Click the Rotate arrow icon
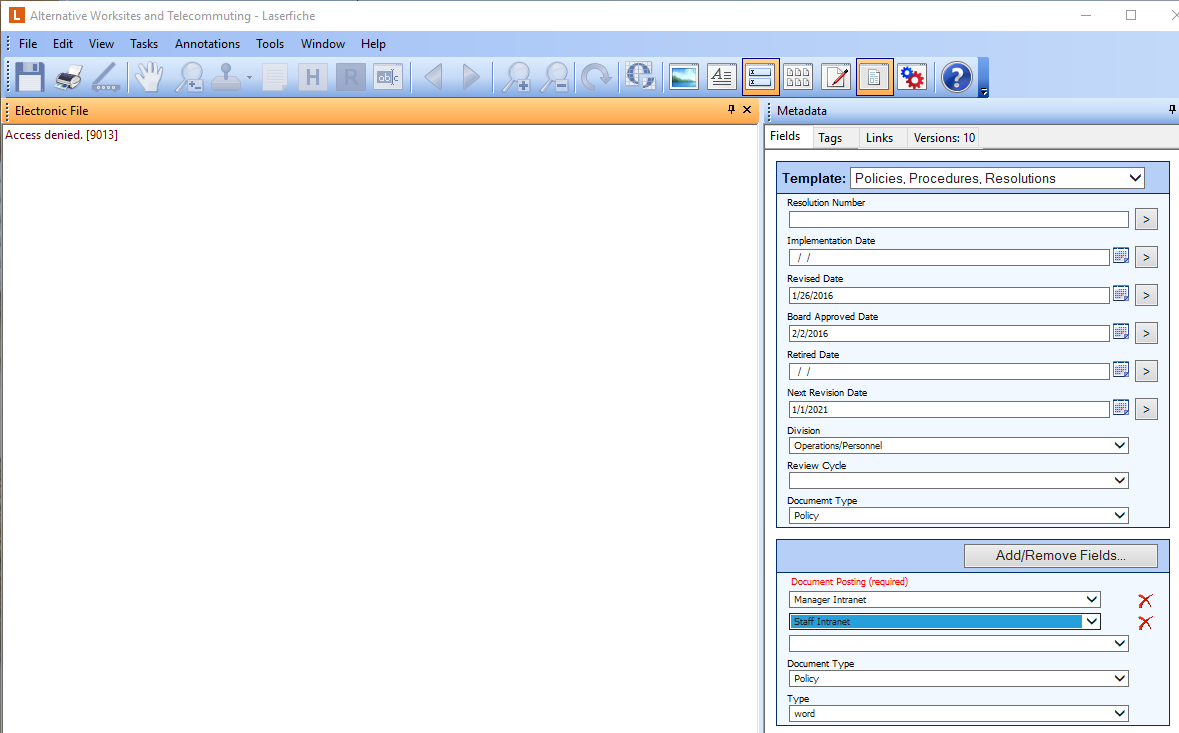Screen dimensions: 1179x733 (x=597, y=77)
